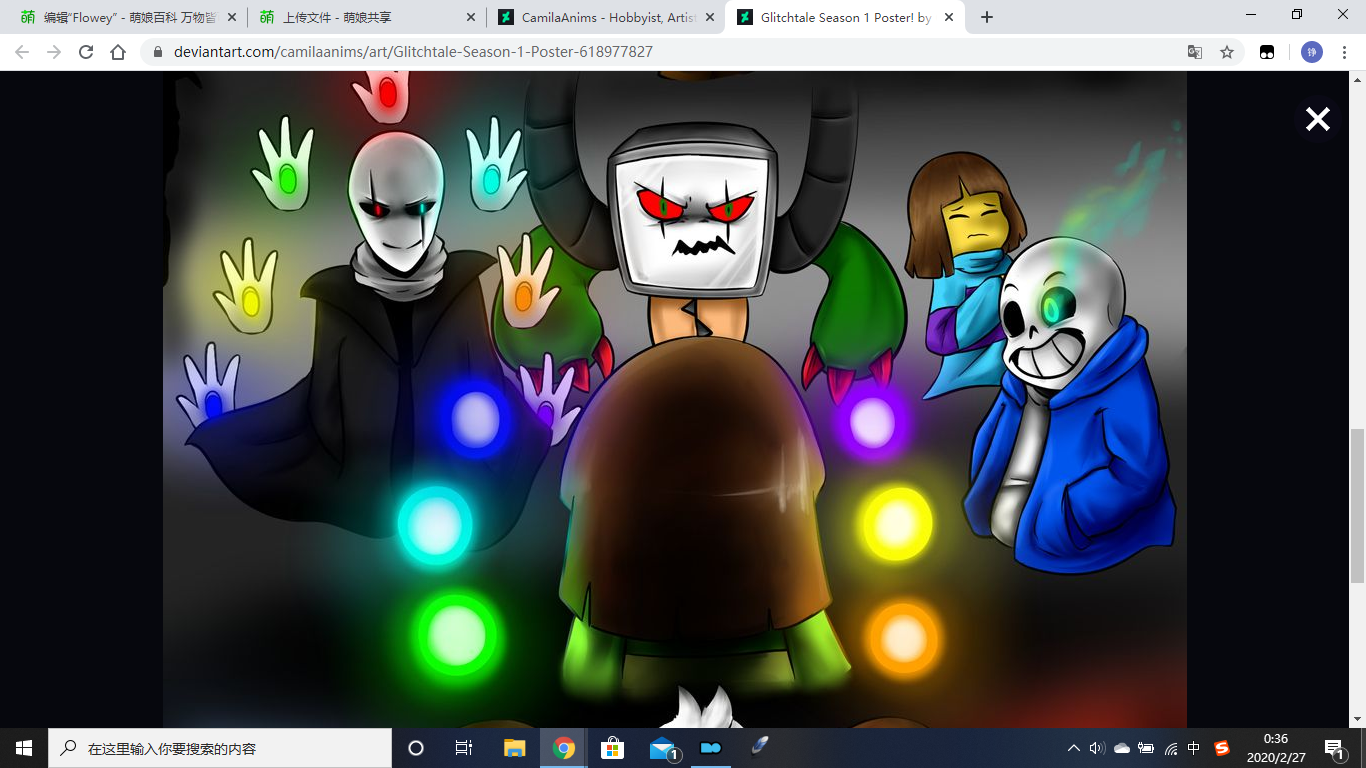Bookmark this page with the star icon
The height and width of the screenshot is (768, 1366).
tap(1227, 52)
